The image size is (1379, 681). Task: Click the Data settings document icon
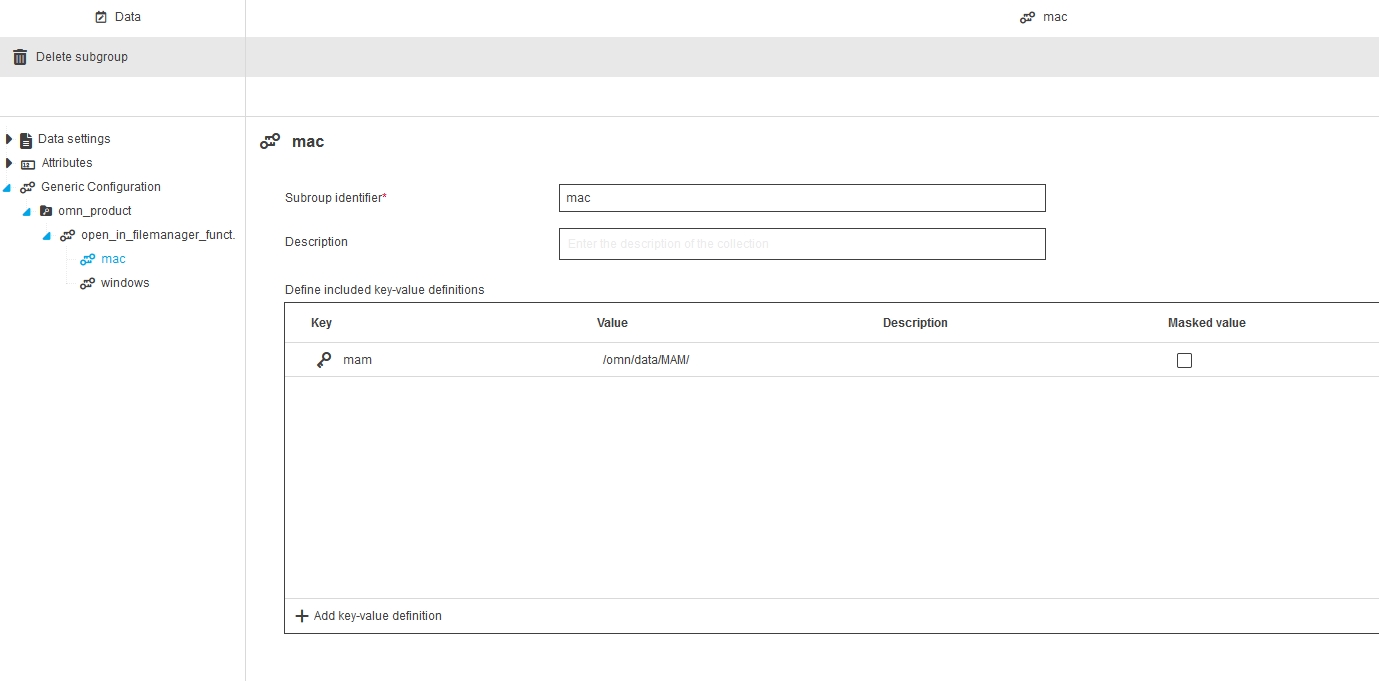(x=26, y=140)
